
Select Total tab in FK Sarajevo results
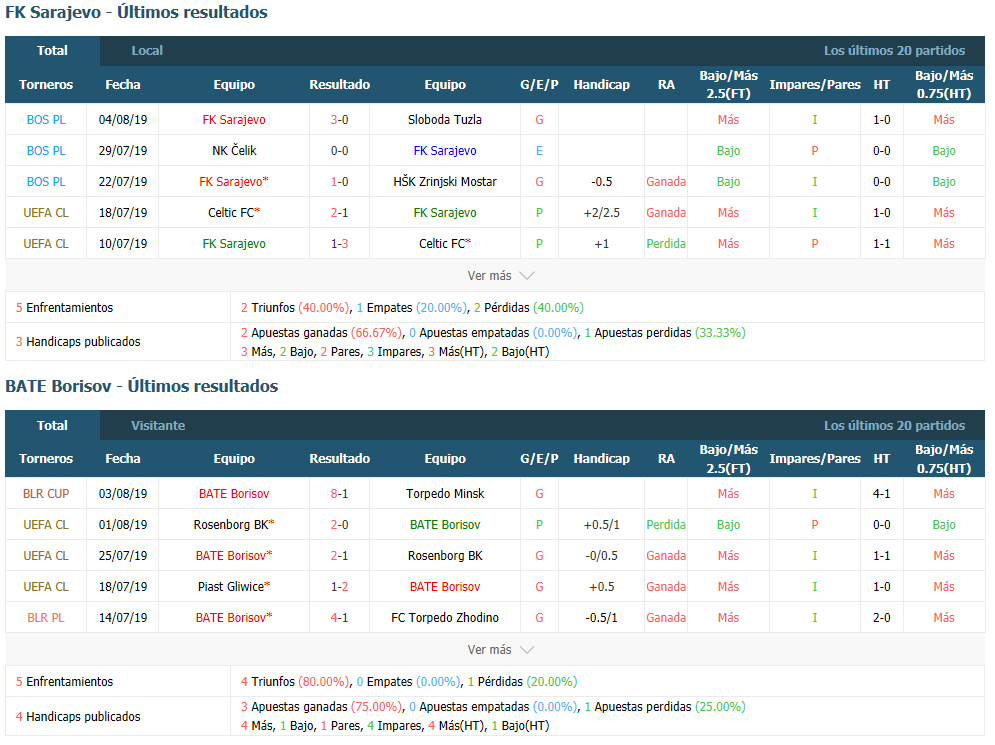pos(52,51)
